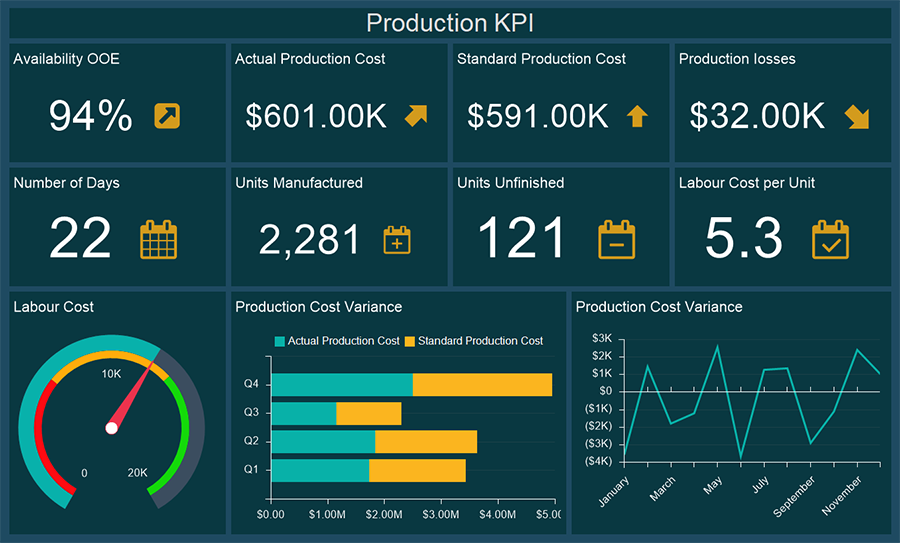900x543 pixels.
Task: Select the Q4 teal bar segment
Action: [342, 384]
